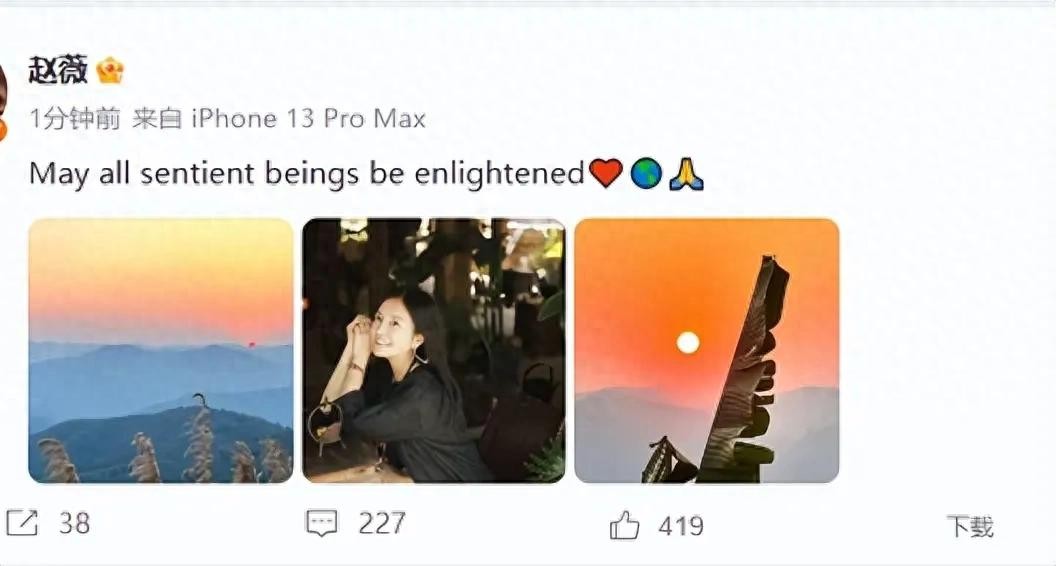Click the 下载 download link
The width and height of the screenshot is (1056, 566).
(x=970, y=527)
